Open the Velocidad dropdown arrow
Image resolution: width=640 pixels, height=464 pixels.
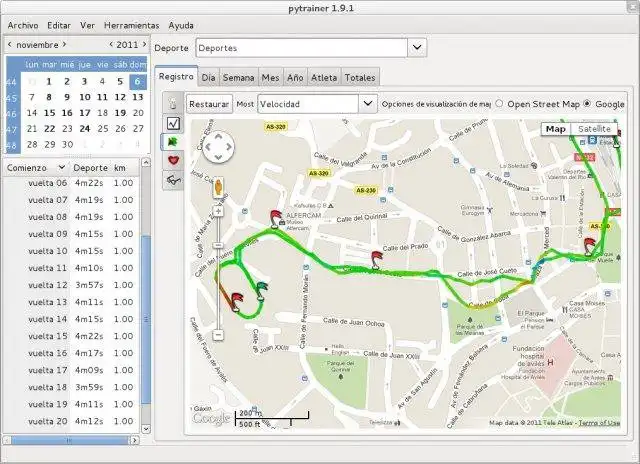click(368, 104)
